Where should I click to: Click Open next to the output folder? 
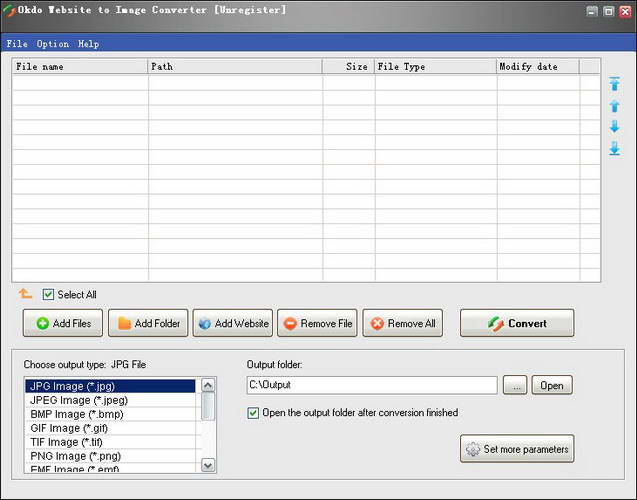coord(552,385)
